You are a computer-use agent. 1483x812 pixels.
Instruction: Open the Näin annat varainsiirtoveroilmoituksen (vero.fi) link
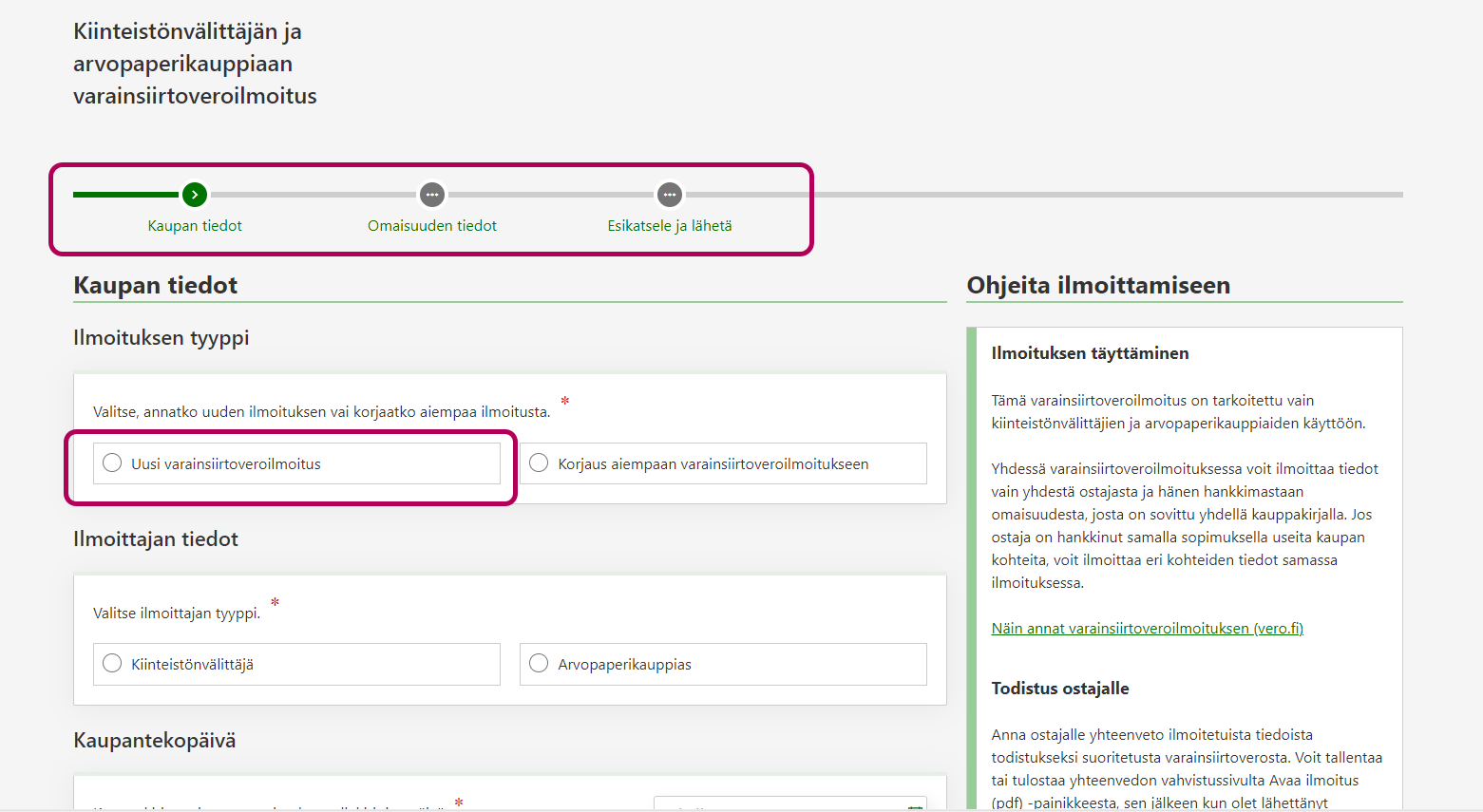pos(1147,629)
